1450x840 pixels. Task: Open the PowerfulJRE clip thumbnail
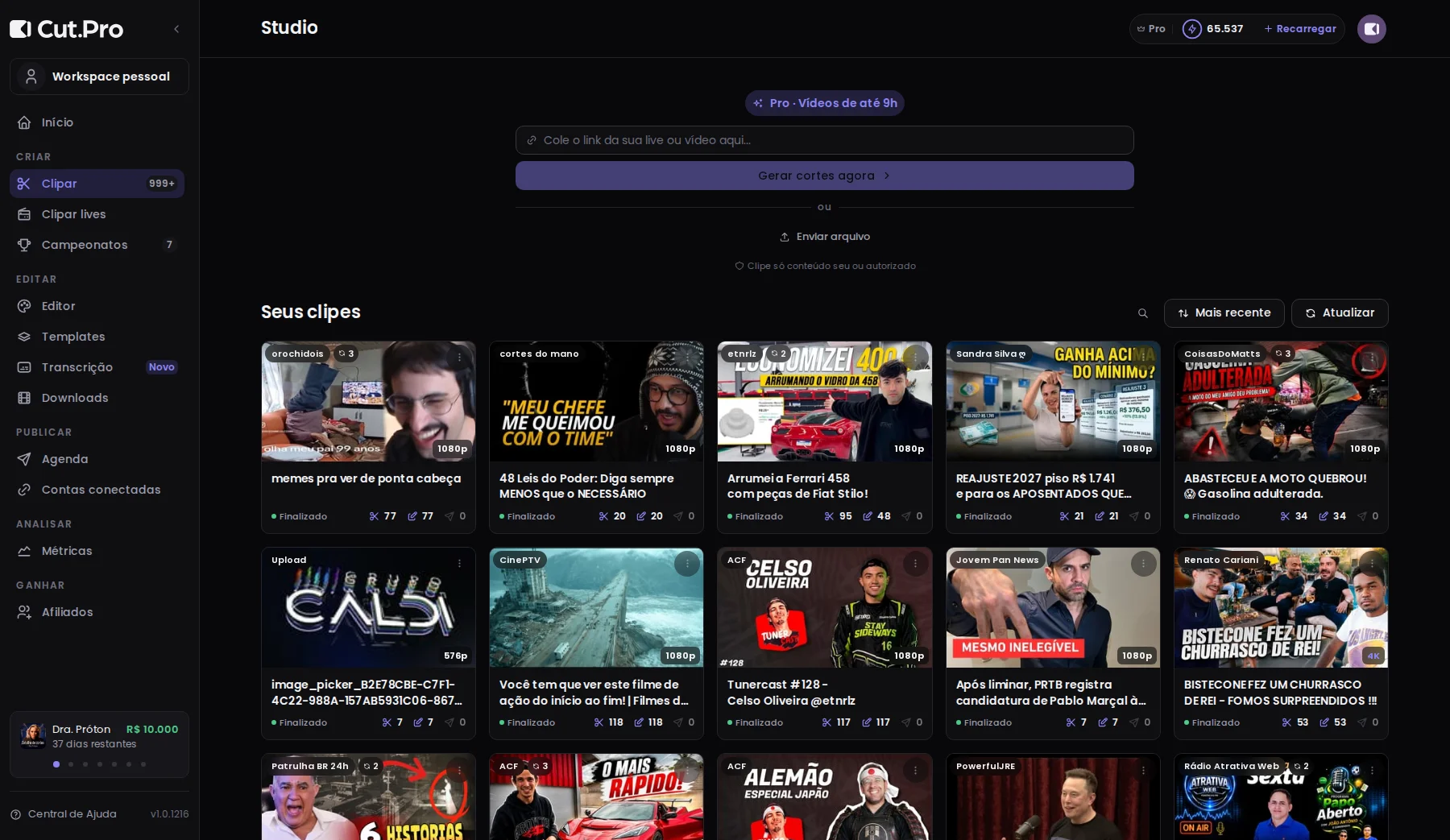[1053, 797]
